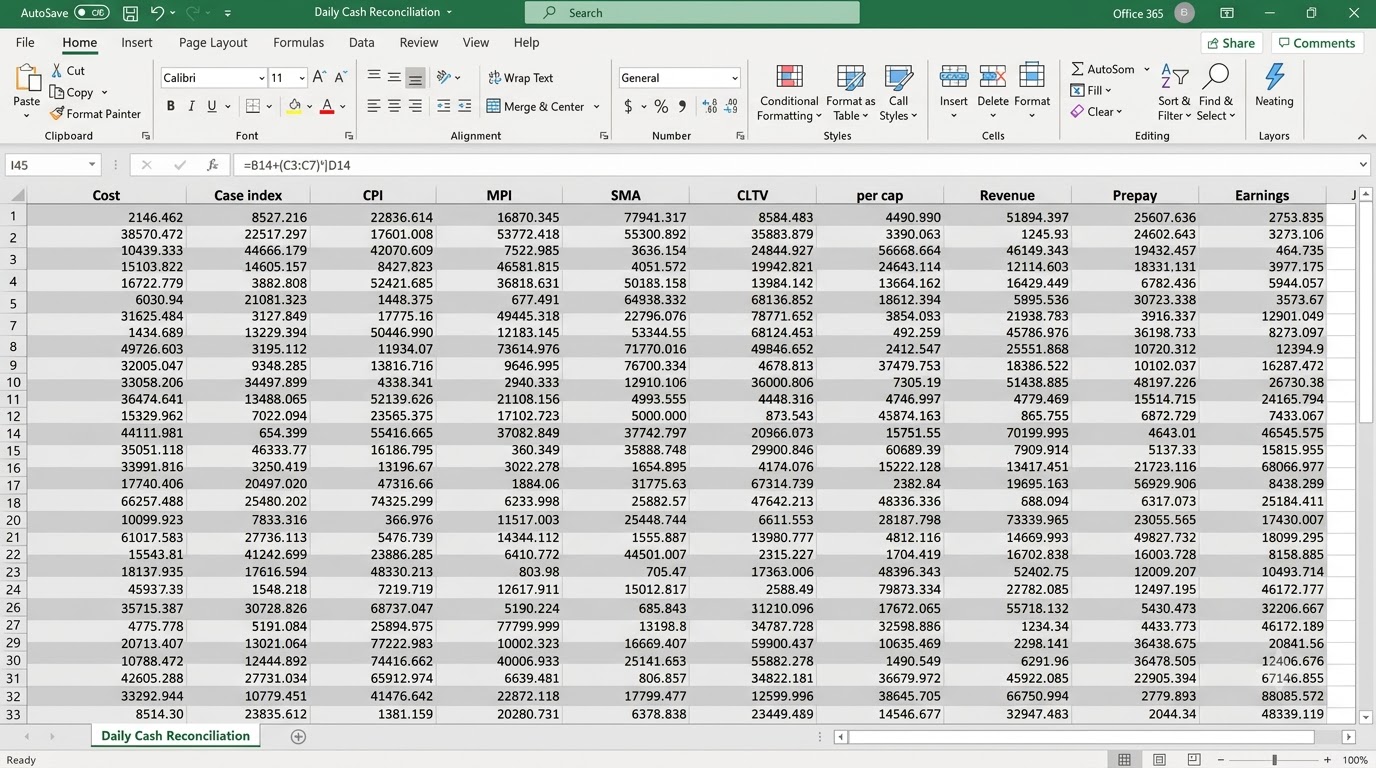Click the Insert cells button
1376x768 pixels.
pos(953,92)
